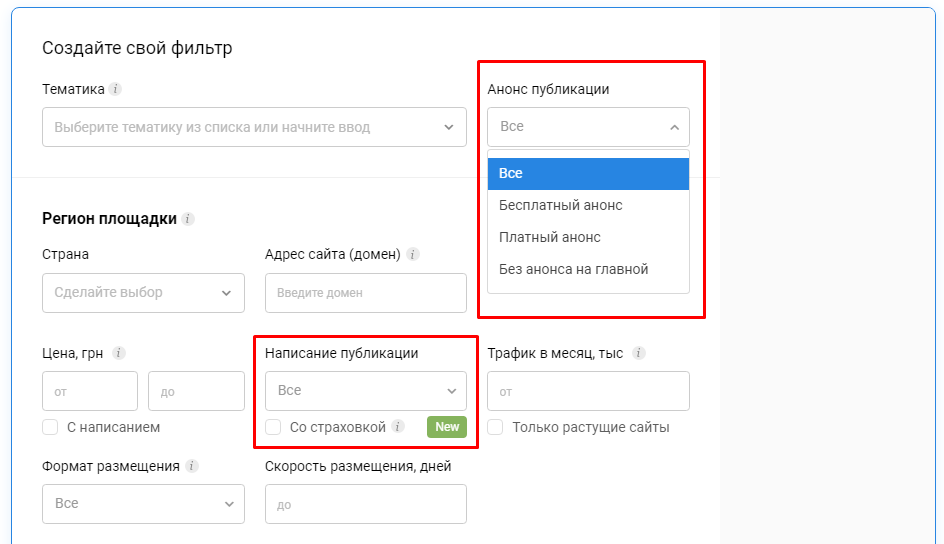Viewport: 944px width, 544px height.
Task: Check Только растущие сайты option
Action: [495, 427]
